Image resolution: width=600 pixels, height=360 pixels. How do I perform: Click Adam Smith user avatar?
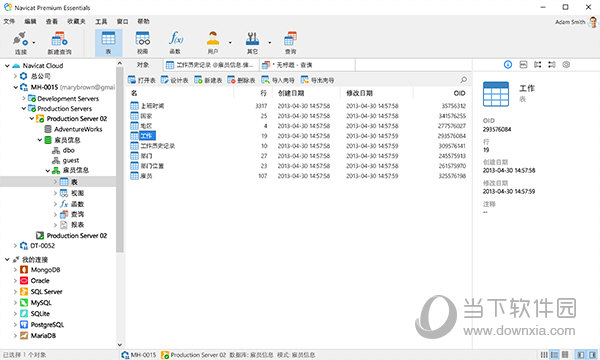point(594,22)
